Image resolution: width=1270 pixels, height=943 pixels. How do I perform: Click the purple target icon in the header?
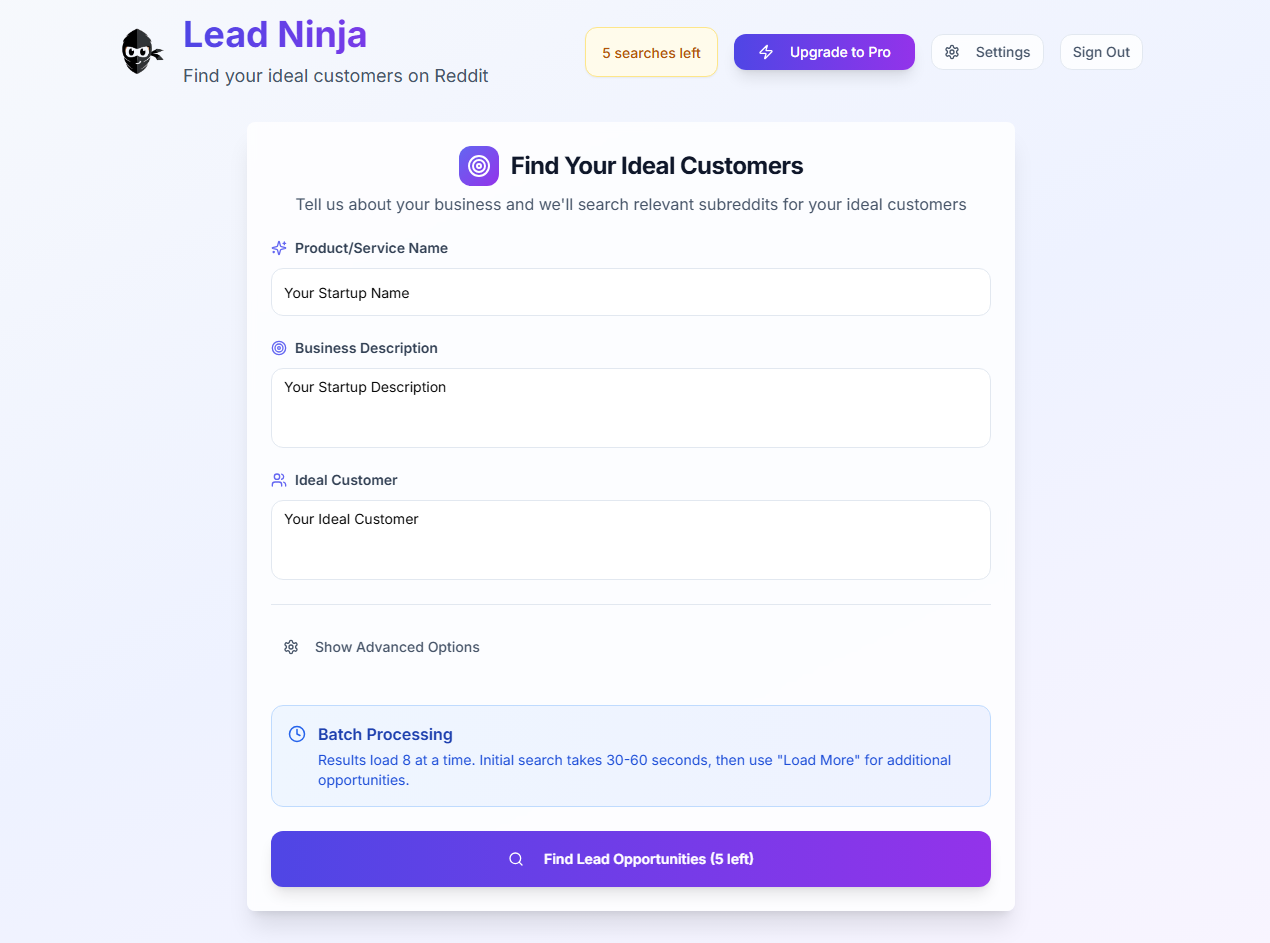(x=478, y=165)
